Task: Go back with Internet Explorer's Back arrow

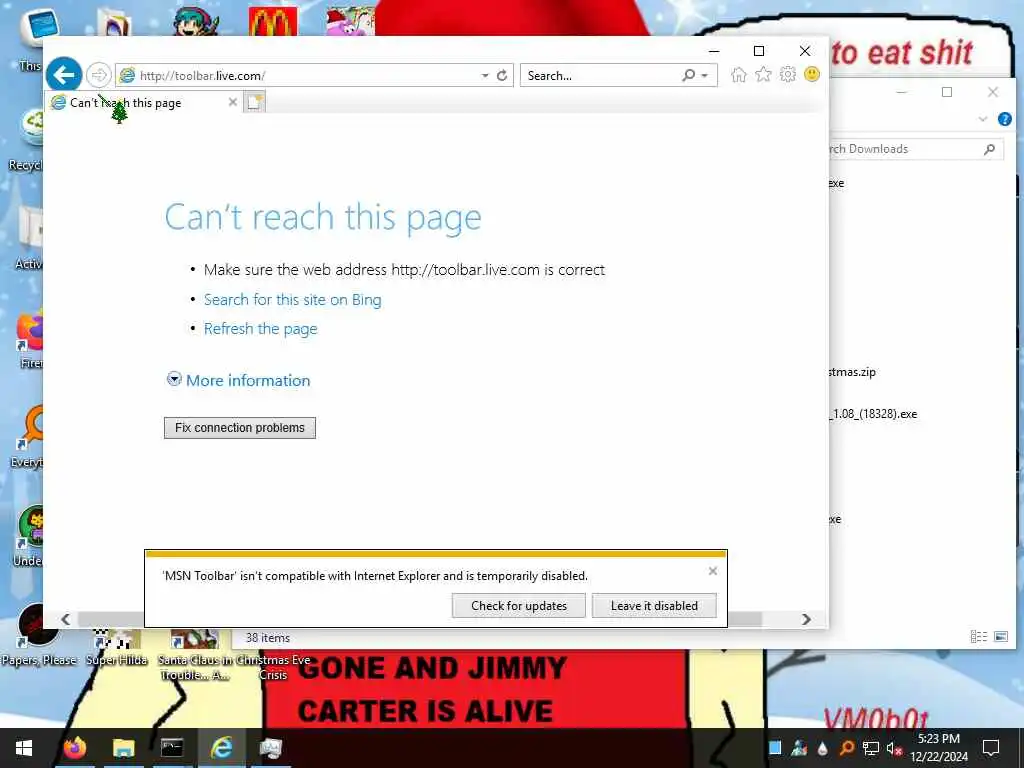Action: click(64, 75)
